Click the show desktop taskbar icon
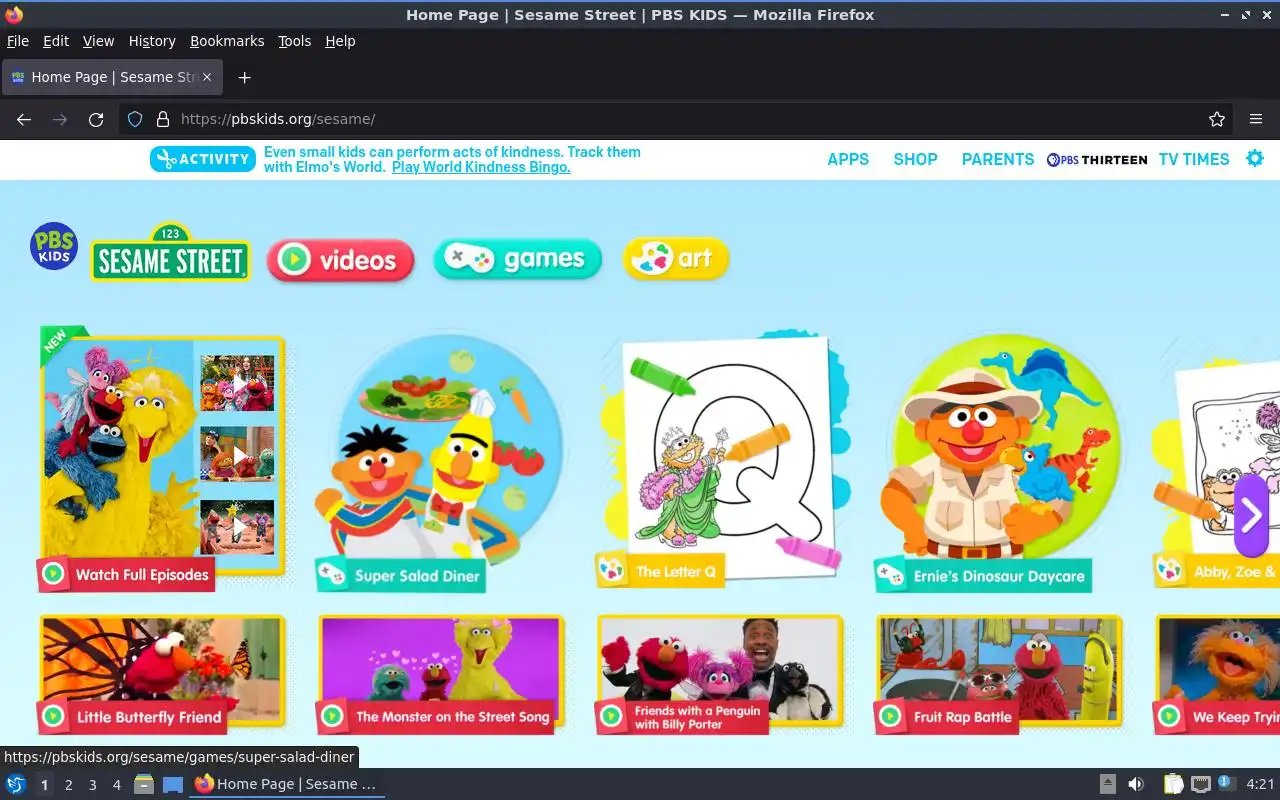 [x=173, y=784]
